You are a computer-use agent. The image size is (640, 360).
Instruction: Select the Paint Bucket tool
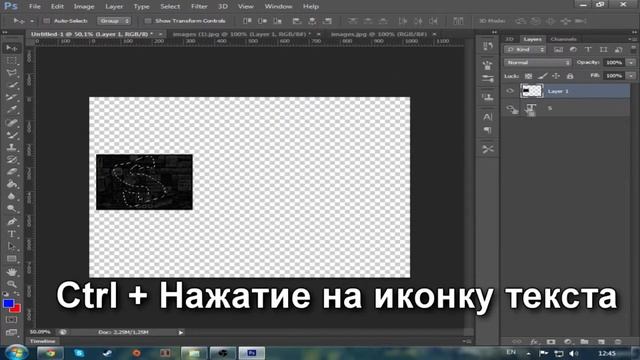point(12,184)
